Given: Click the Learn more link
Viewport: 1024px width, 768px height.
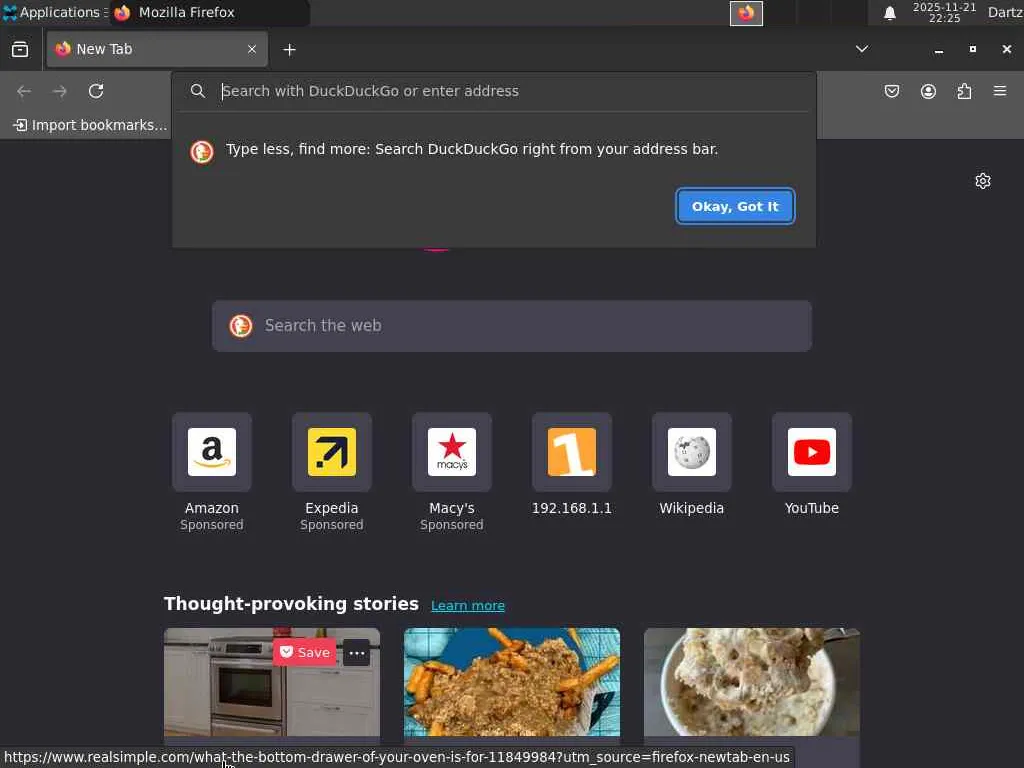Looking at the screenshot, I should [468, 605].
